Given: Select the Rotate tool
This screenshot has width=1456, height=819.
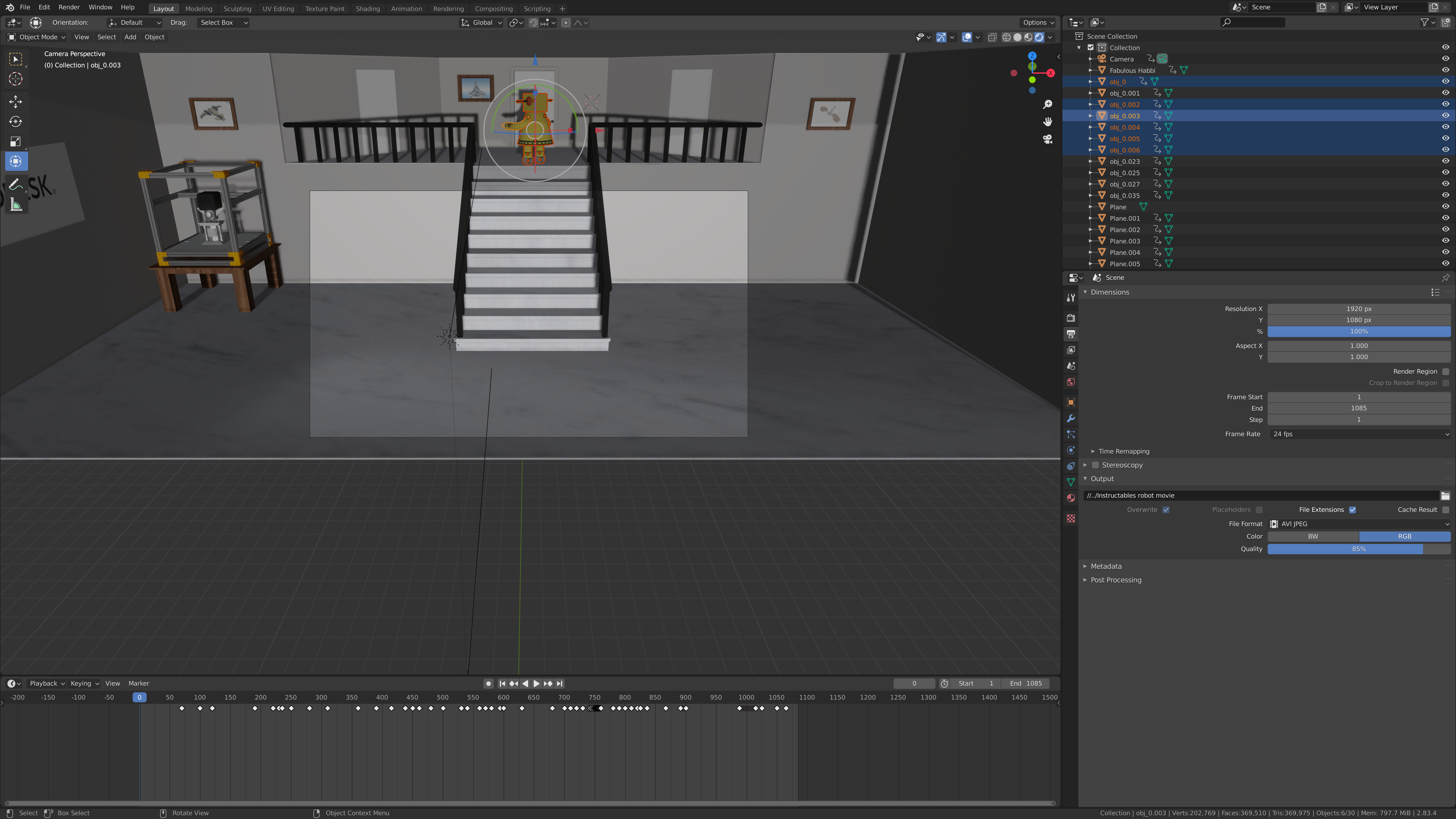Looking at the screenshot, I should point(15,121).
